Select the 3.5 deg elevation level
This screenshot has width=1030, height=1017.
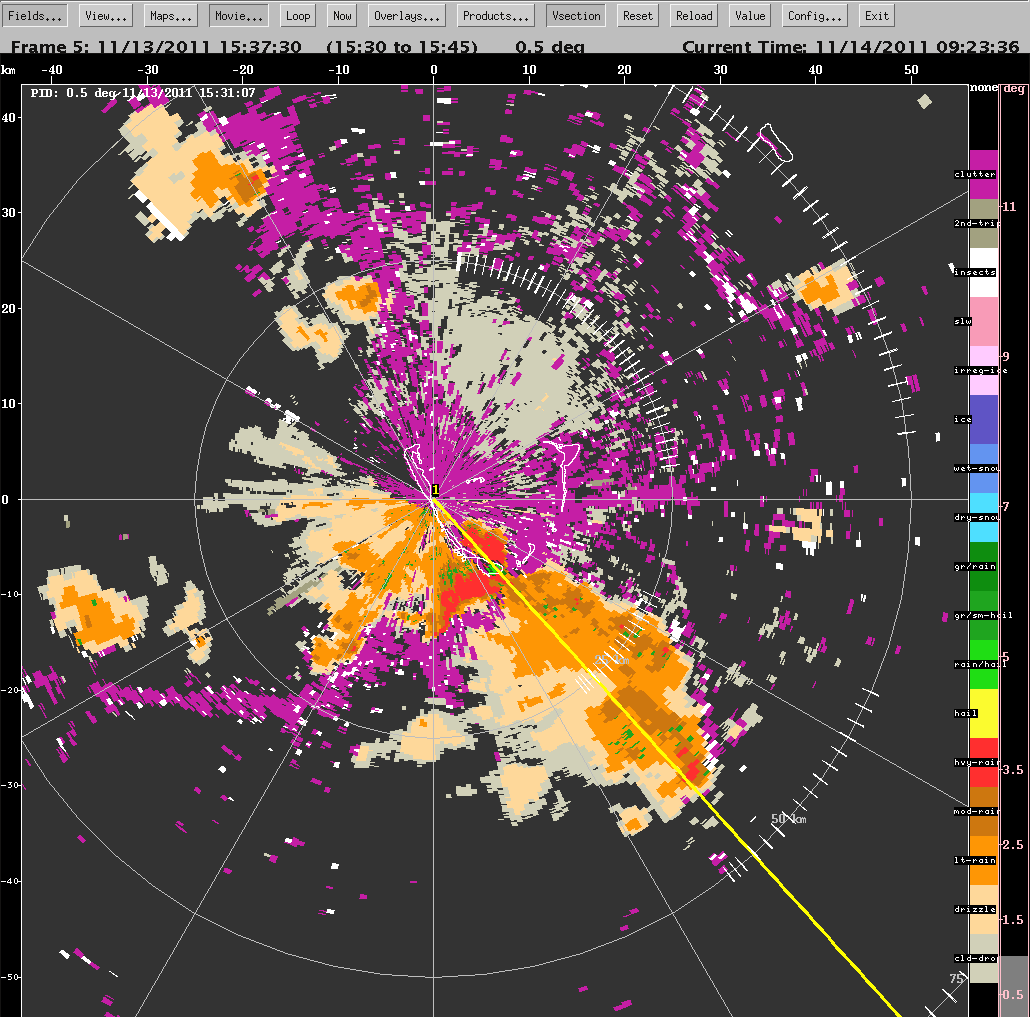point(1013,770)
